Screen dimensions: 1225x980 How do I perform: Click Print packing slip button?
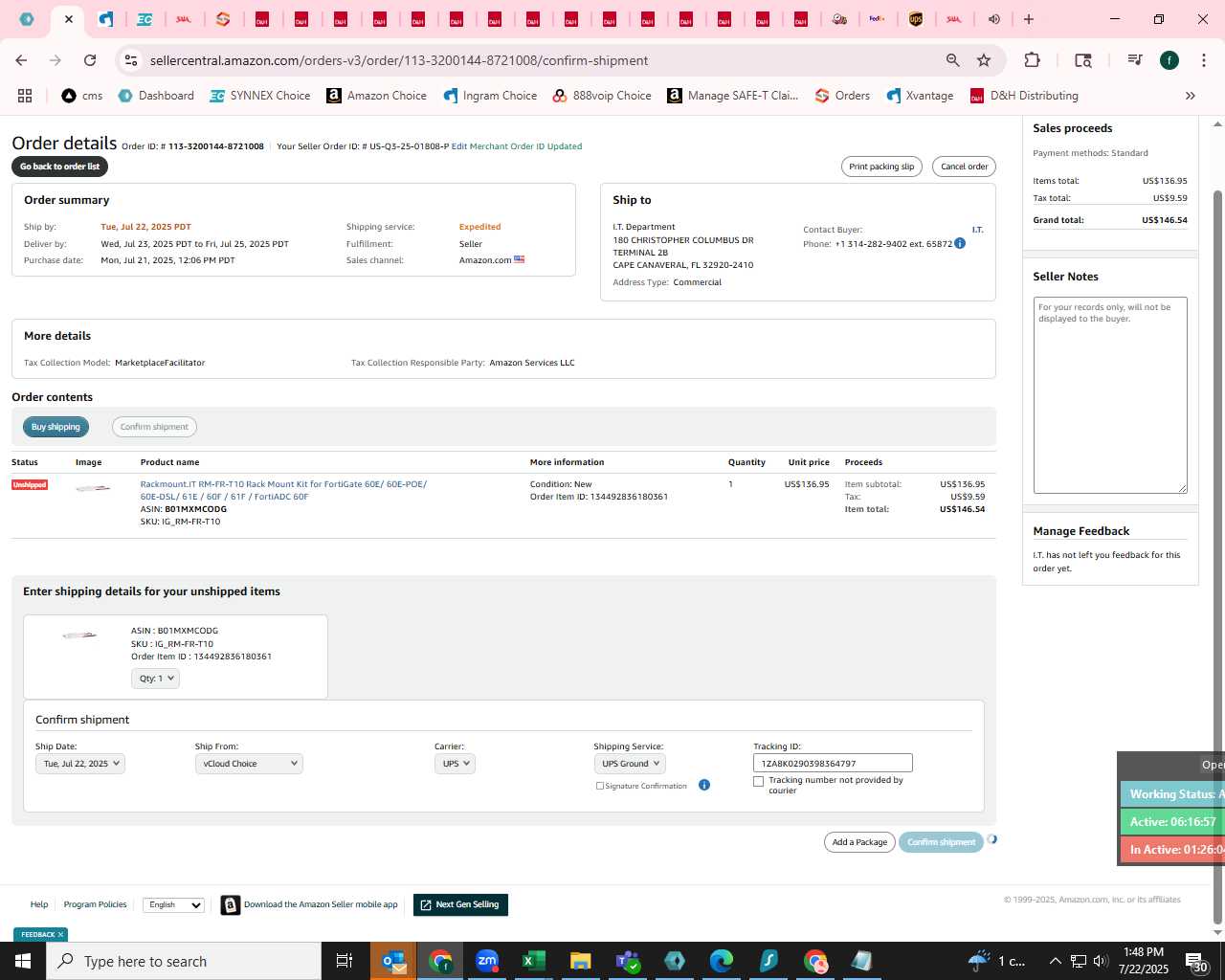coord(881,167)
